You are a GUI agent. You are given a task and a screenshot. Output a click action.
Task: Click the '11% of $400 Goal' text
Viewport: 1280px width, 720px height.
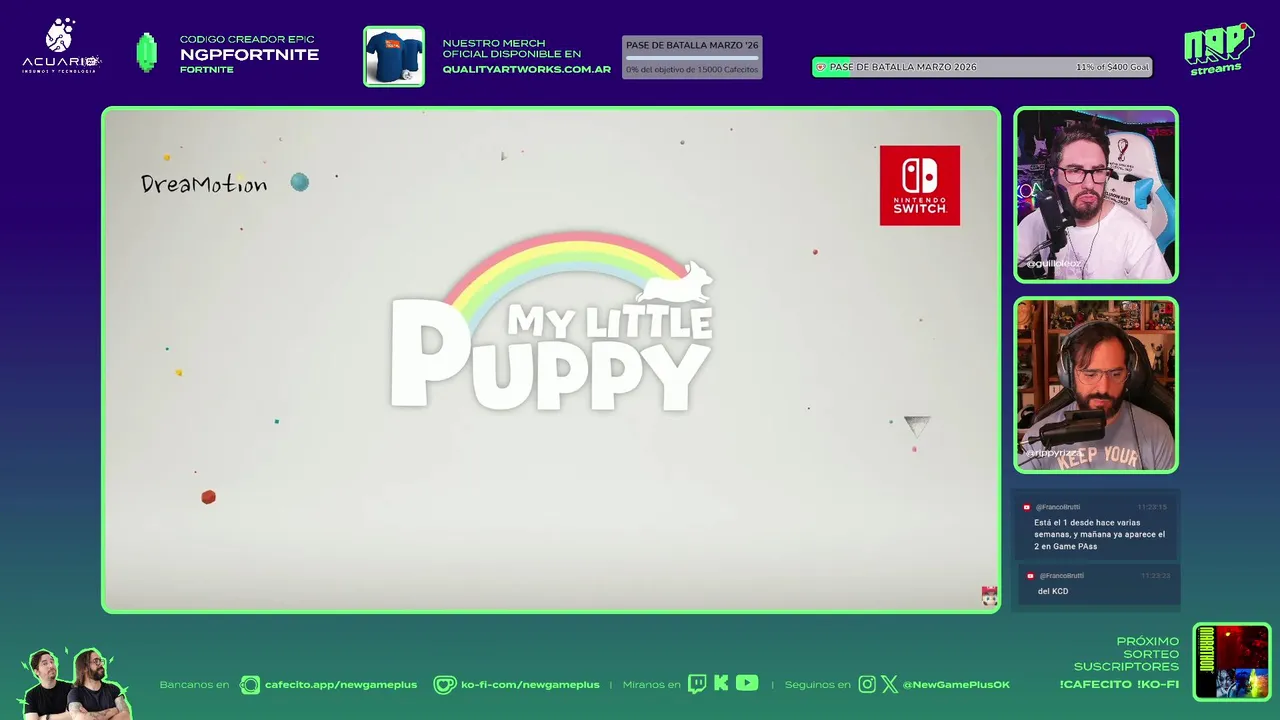coord(1113,67)
